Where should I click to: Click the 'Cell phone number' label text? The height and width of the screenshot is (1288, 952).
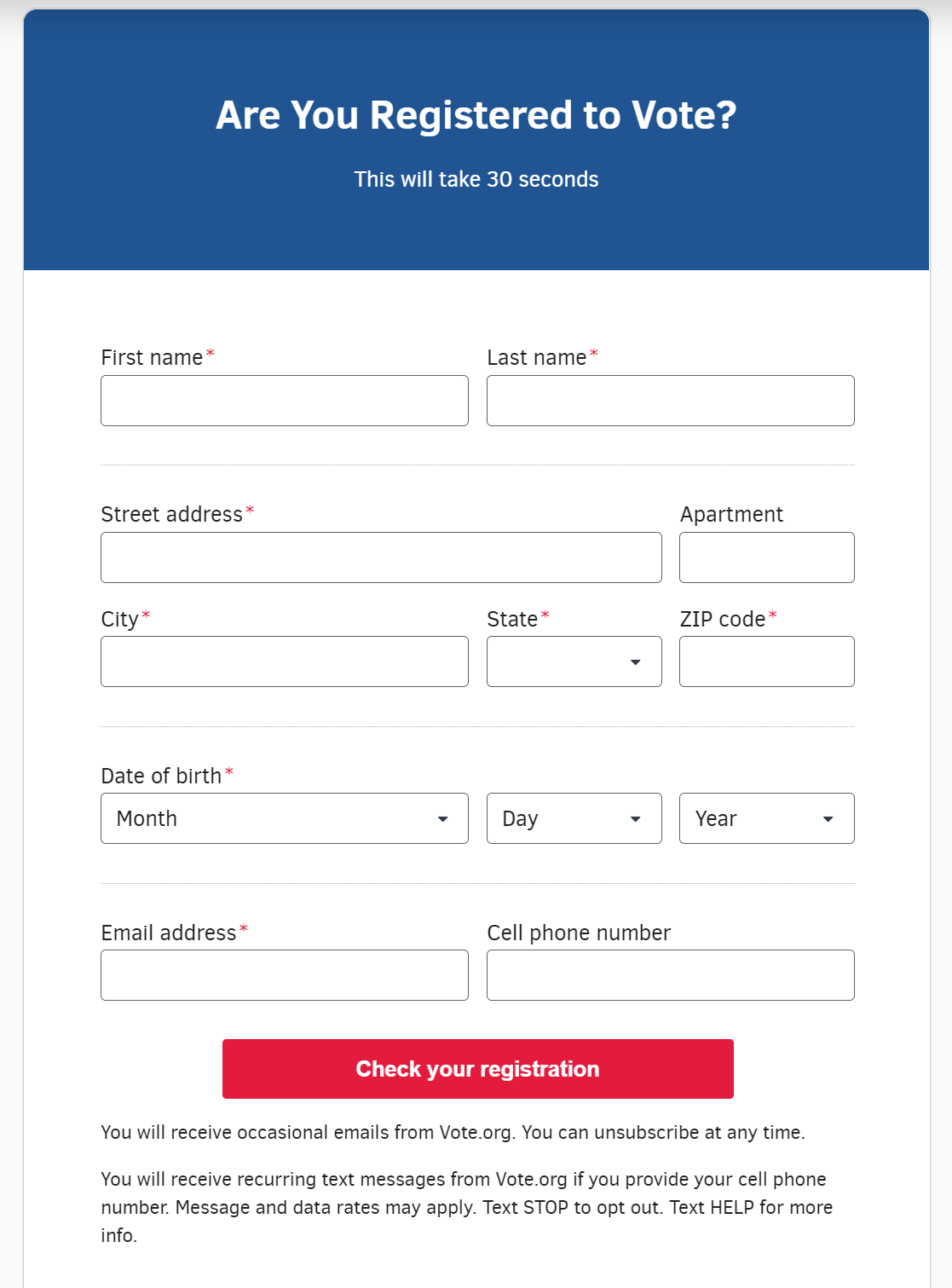579,933
